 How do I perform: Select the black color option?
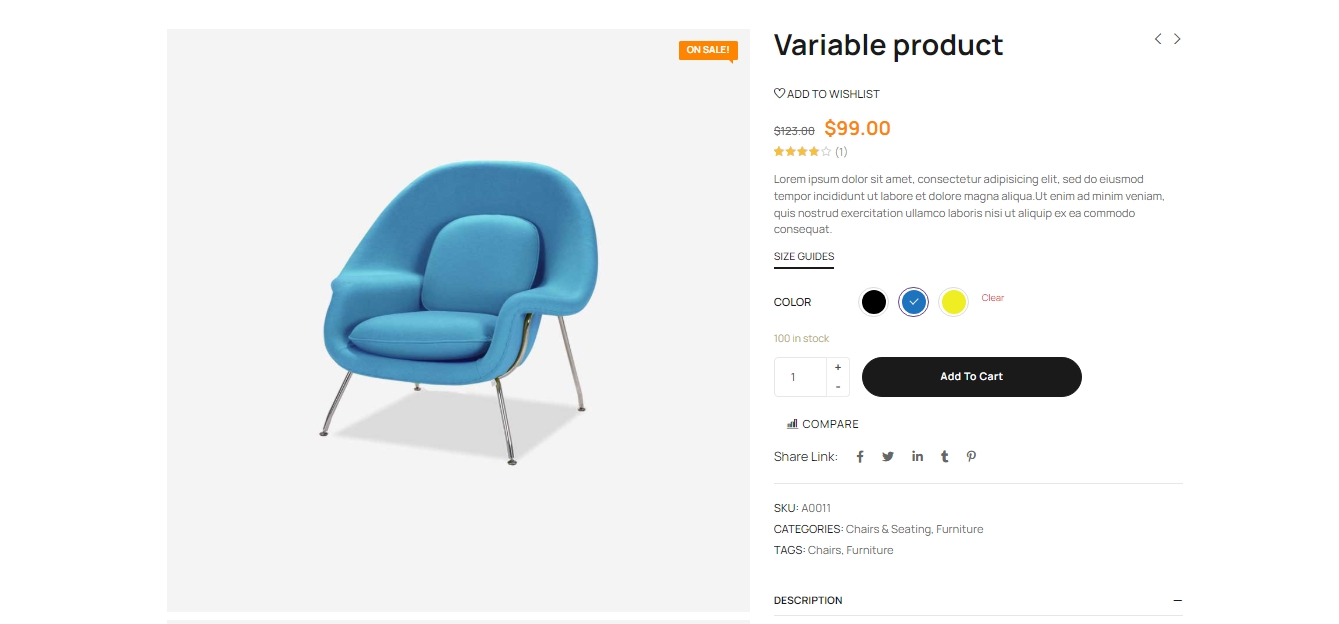[873, 301]
